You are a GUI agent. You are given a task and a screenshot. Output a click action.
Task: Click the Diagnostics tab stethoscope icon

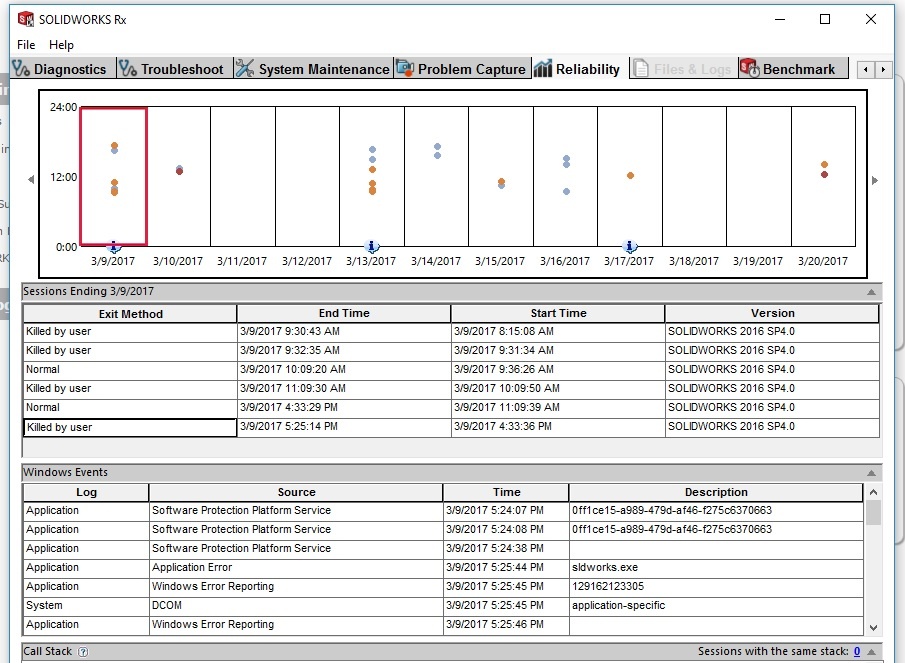click(21, 69)
